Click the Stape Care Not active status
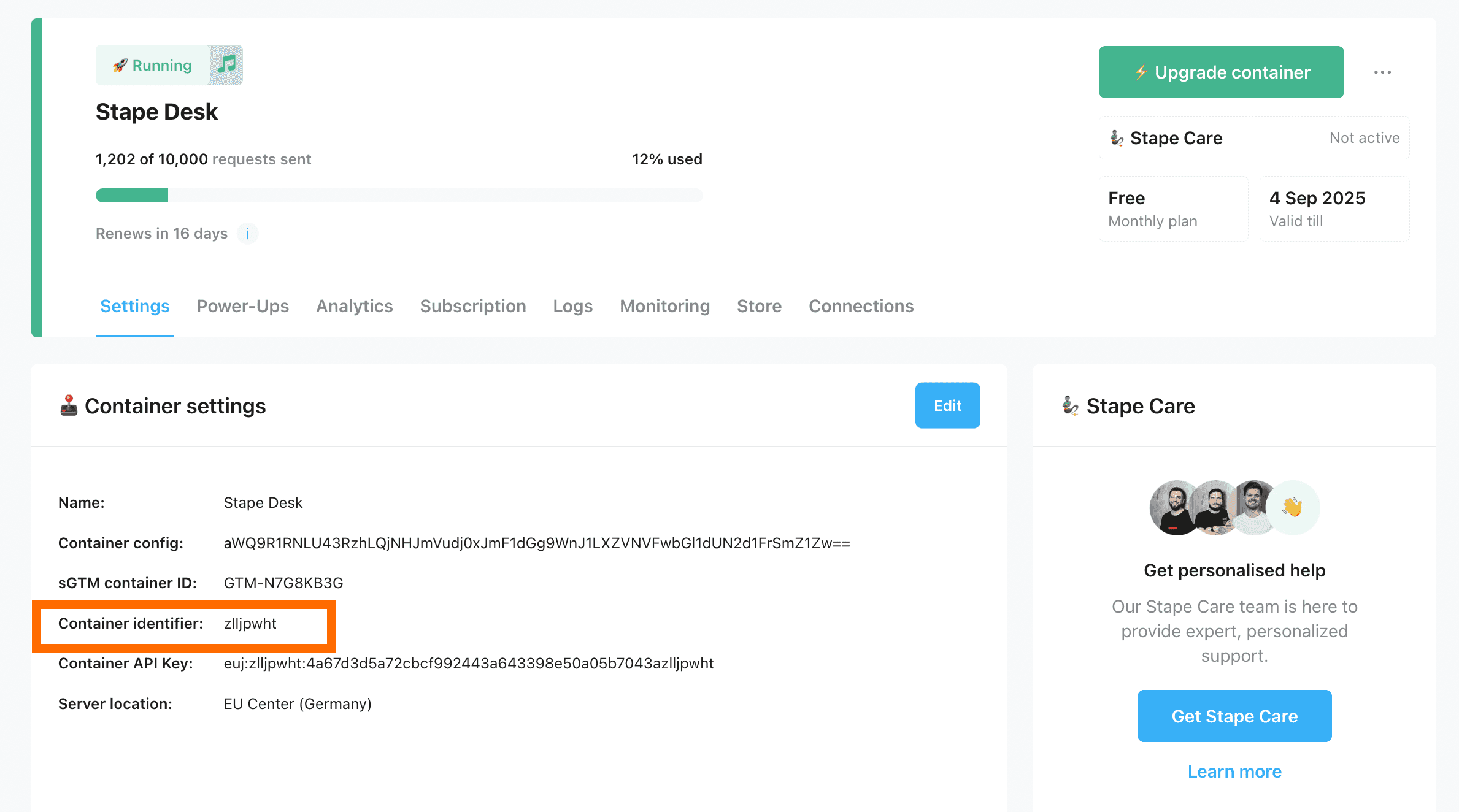 (1254, 138)
